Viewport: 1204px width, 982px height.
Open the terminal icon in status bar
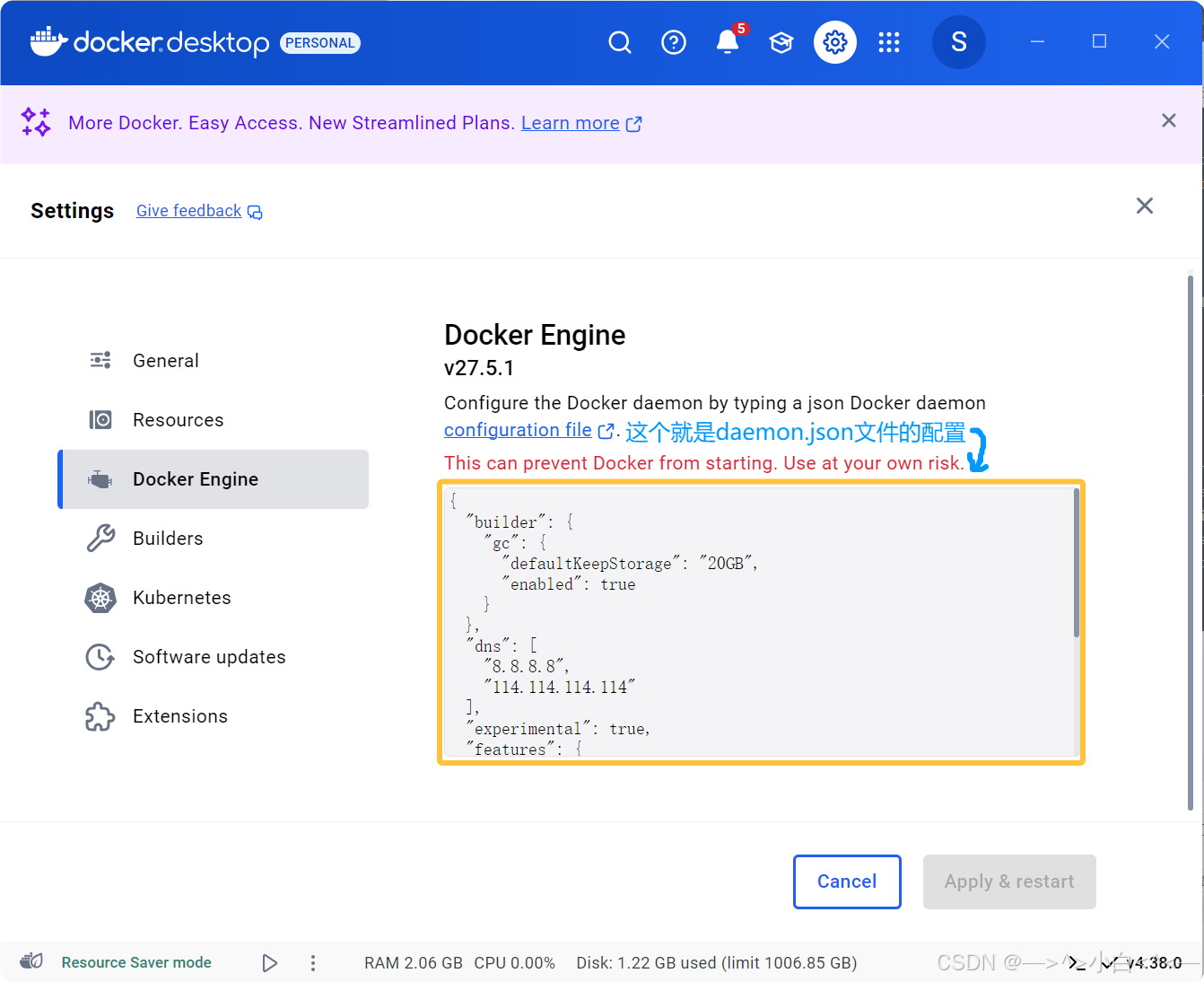coord(1077,963)
